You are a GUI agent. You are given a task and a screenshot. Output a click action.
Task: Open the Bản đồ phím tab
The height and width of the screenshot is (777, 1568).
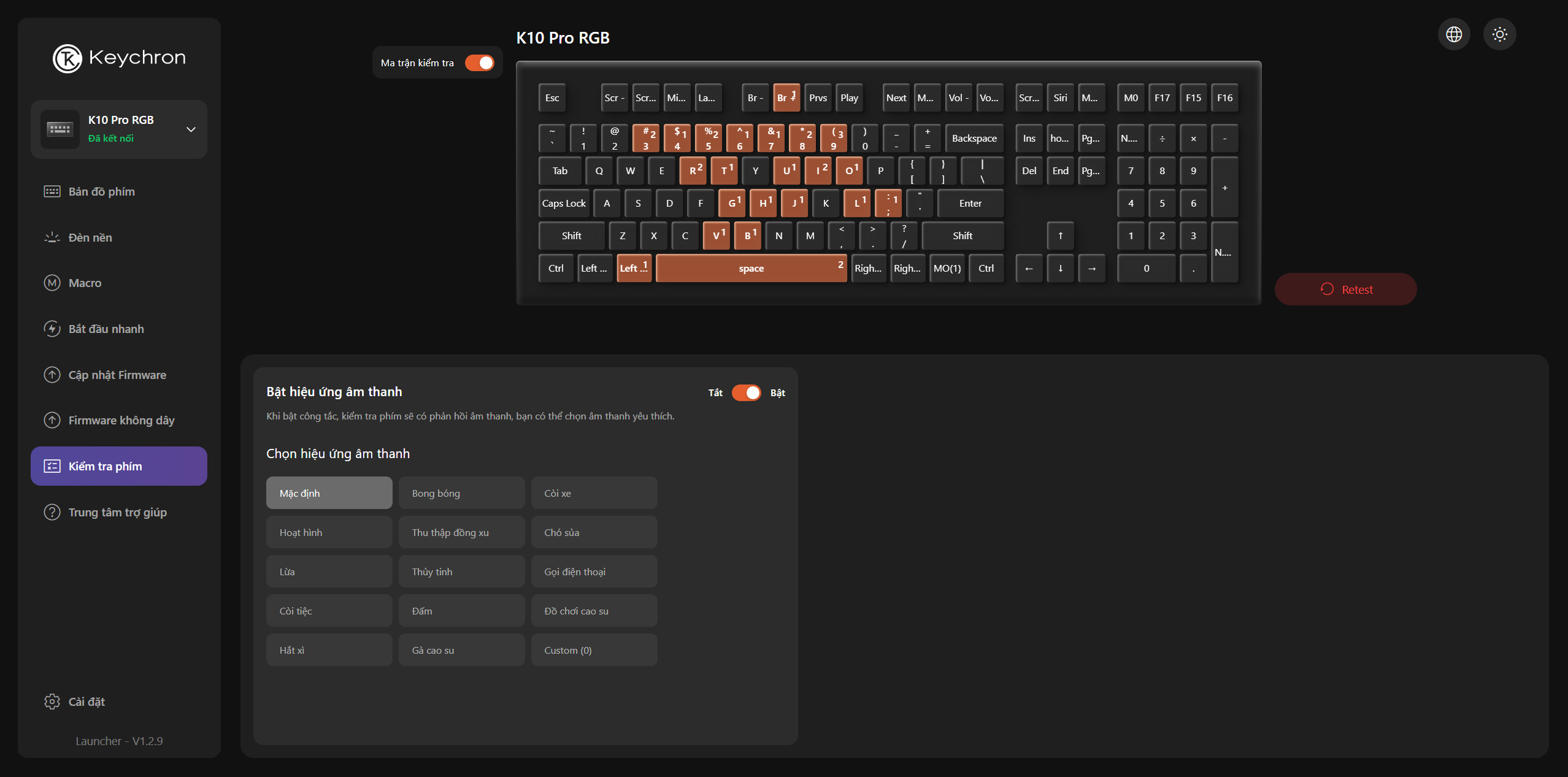point(101,191)
